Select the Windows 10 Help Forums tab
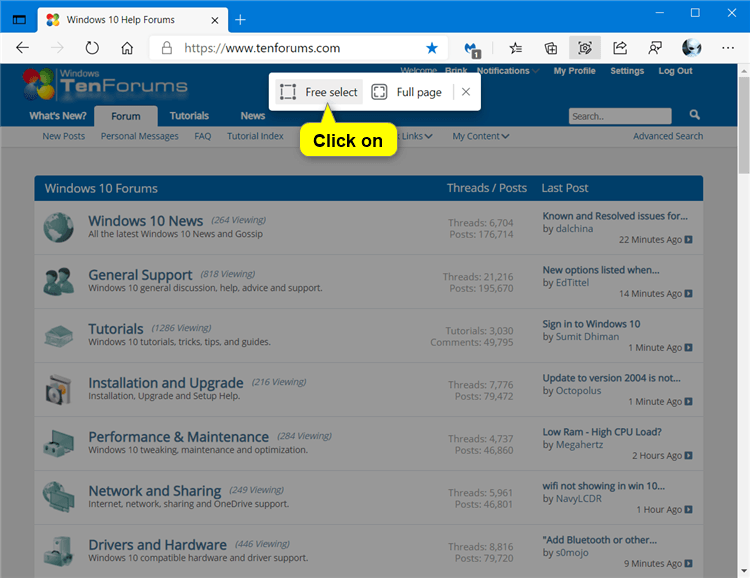Image resolution: width=750 pixels, height=578 pixels. tap(132, 20)
